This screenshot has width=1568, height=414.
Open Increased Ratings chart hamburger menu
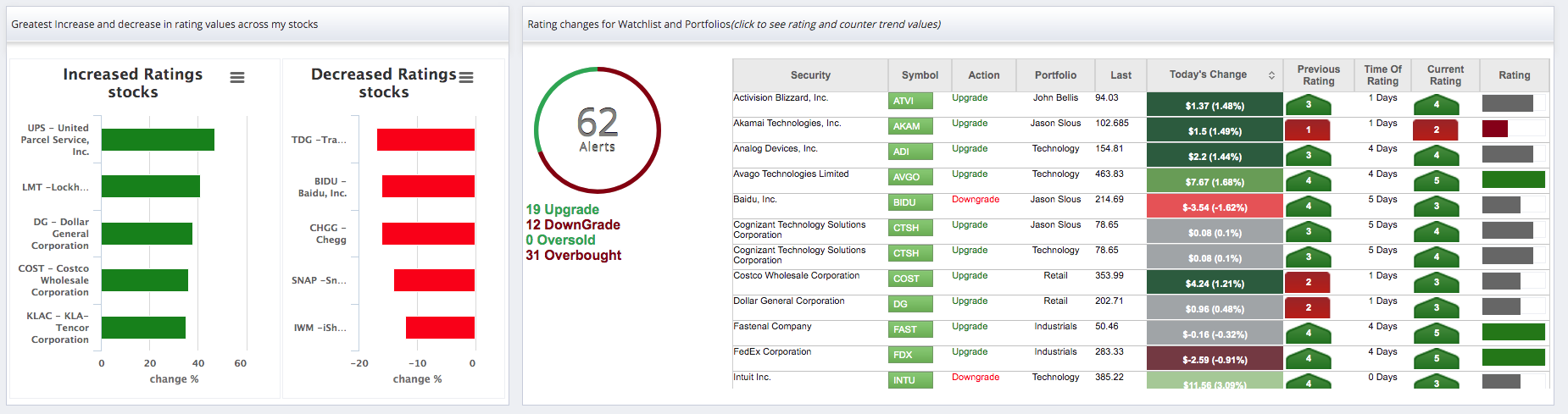237,77
